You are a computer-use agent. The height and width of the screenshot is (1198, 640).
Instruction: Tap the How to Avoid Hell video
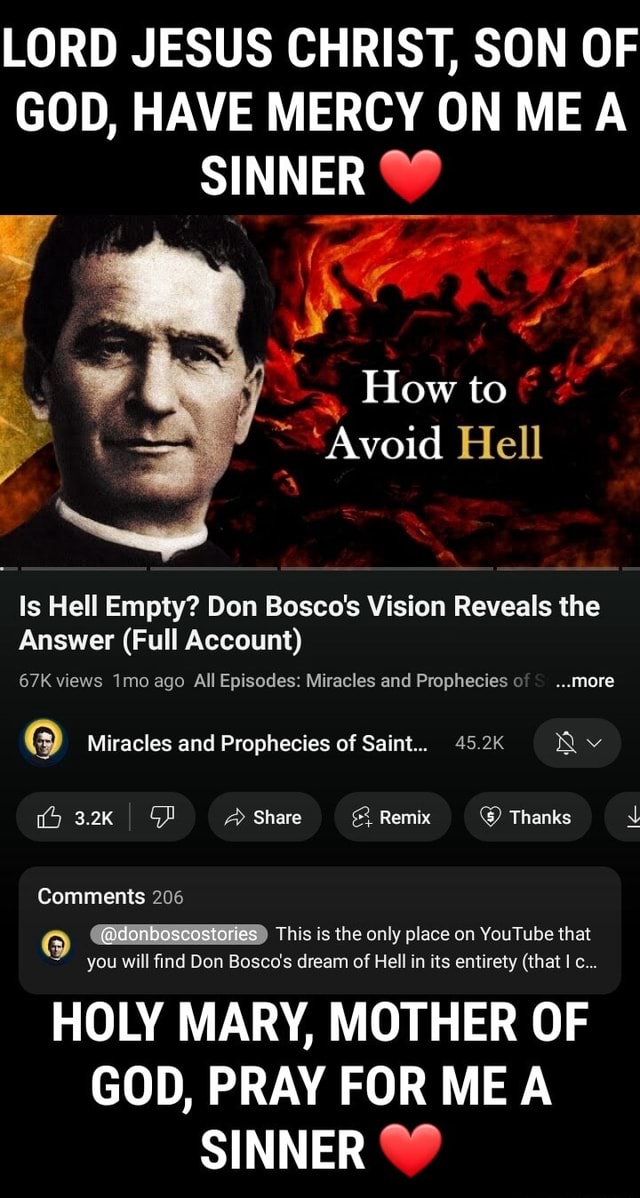coord(320,390)
